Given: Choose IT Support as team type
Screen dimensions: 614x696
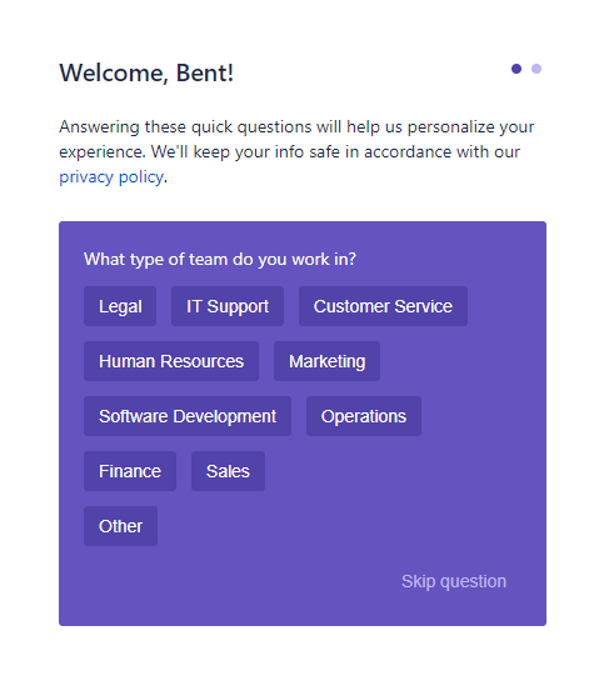Looking at the screenshot, I should (x=227, y=306).
